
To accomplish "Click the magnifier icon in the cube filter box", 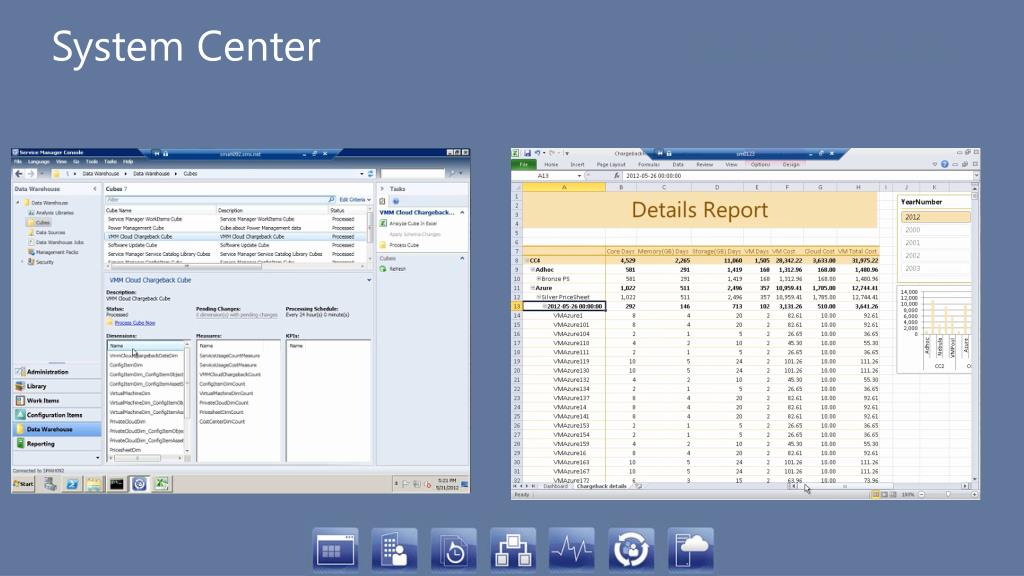I will coord(331,199).
